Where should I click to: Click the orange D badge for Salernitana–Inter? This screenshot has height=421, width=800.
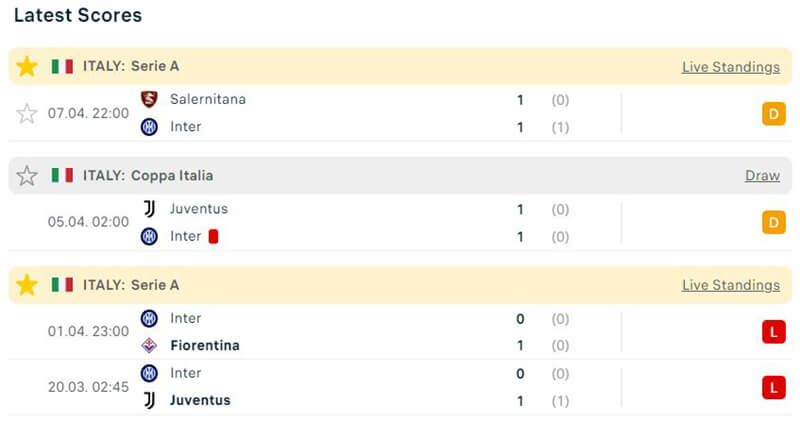click(773, 113)
